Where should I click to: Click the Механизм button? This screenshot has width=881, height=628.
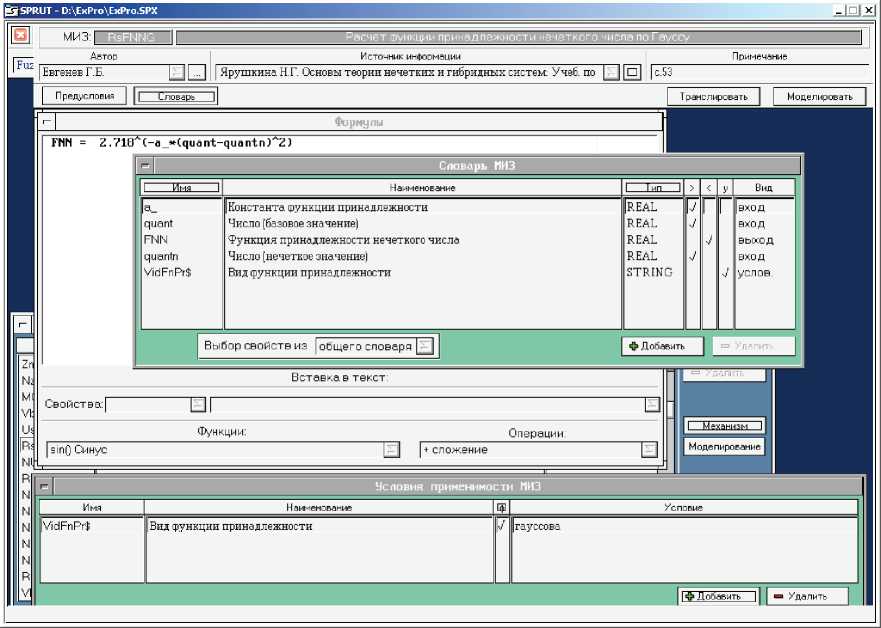tap(725, 426)
